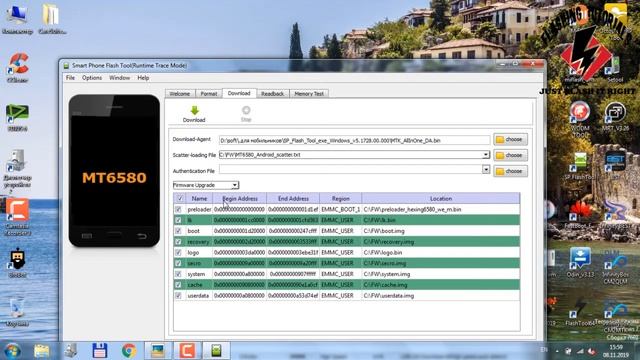Click the Windows Start orb
The width and height of the screenshot is (640, 360).
(13, 351)
